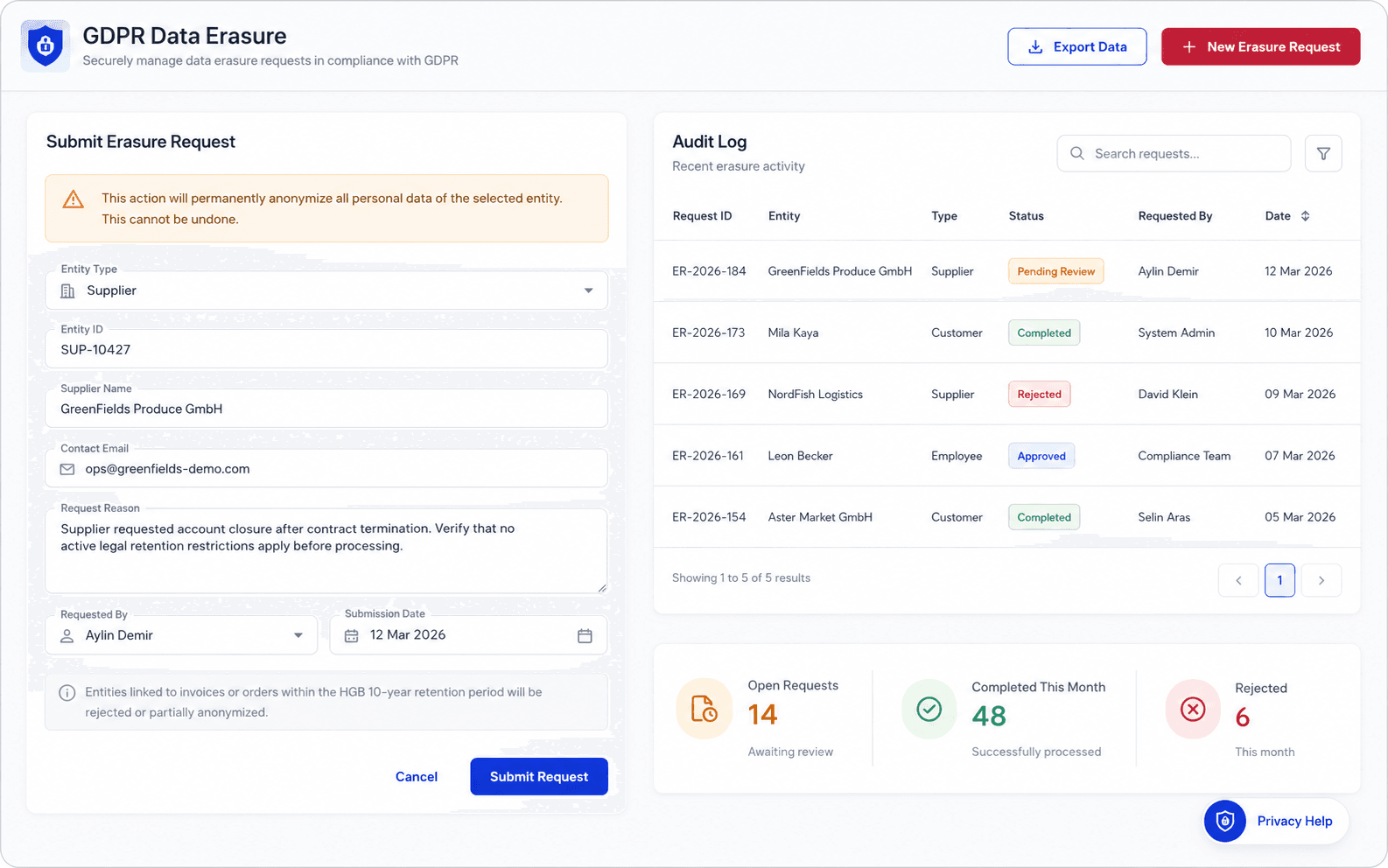Viewport: 1388px width, 868px height.
Task: Click NordFish Logistics entity
Action: (815, 395)
